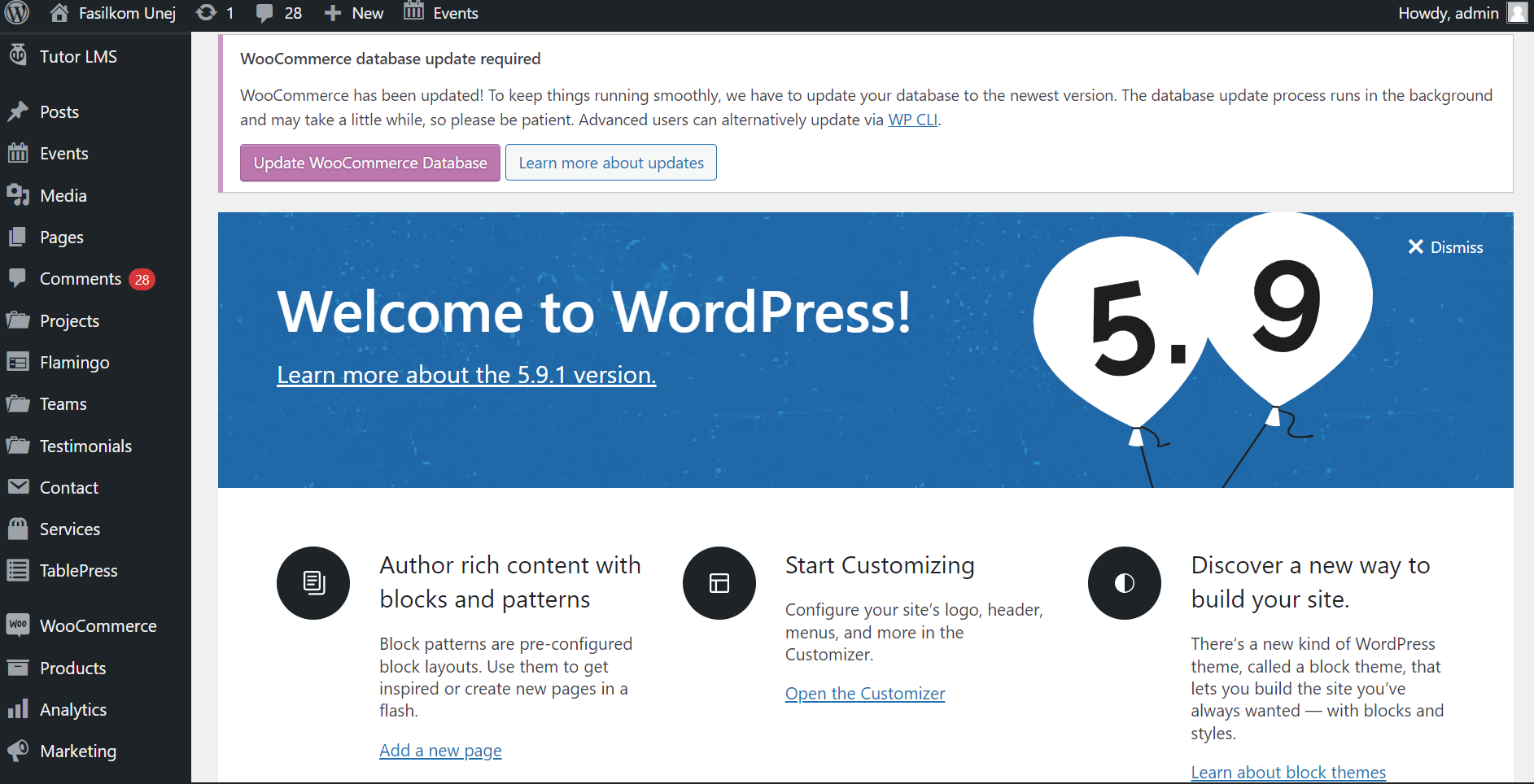The image size is (1534, 784).
Task: Click the Teams folder icon
Action: pyautogui.click(x=18, y=403)
